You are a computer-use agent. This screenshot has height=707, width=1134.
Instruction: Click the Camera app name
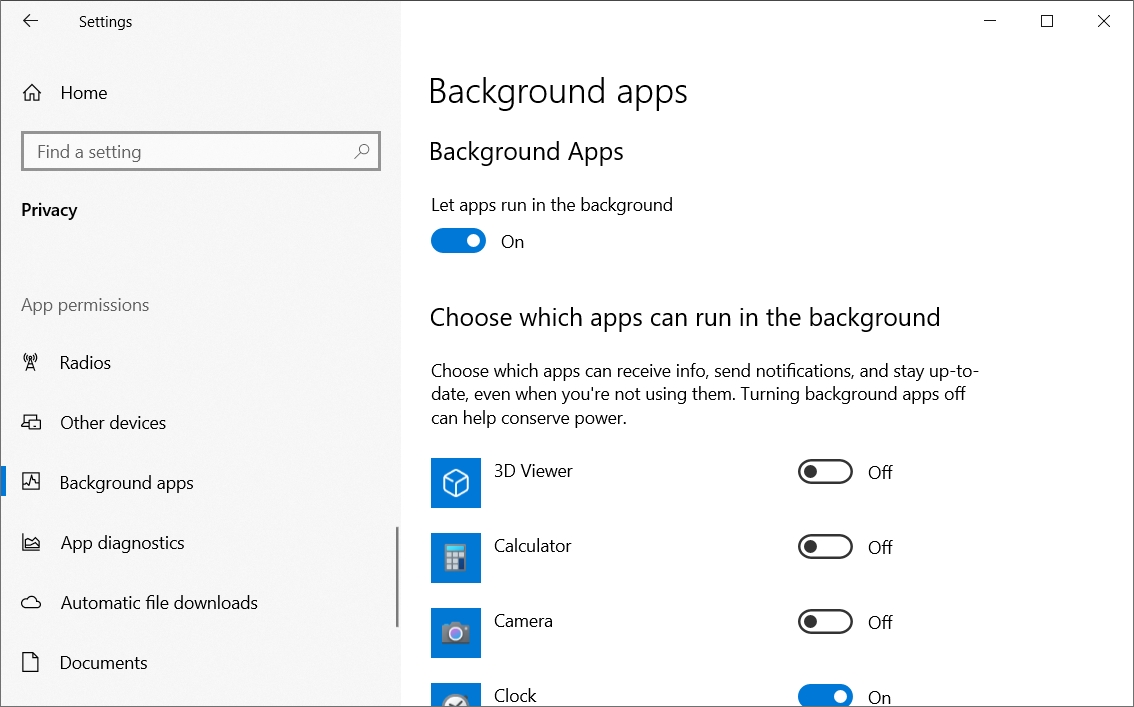point(523,621)
